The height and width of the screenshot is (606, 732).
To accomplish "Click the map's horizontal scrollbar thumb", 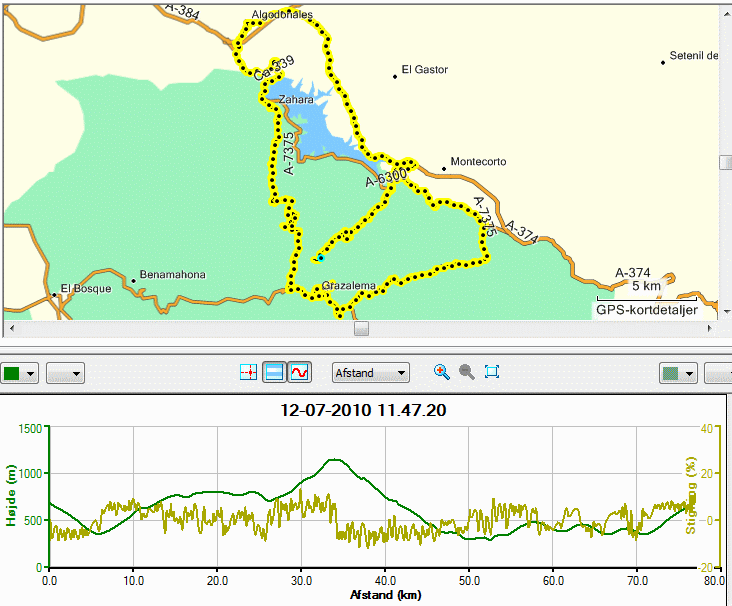I will [x=361, y=328].
